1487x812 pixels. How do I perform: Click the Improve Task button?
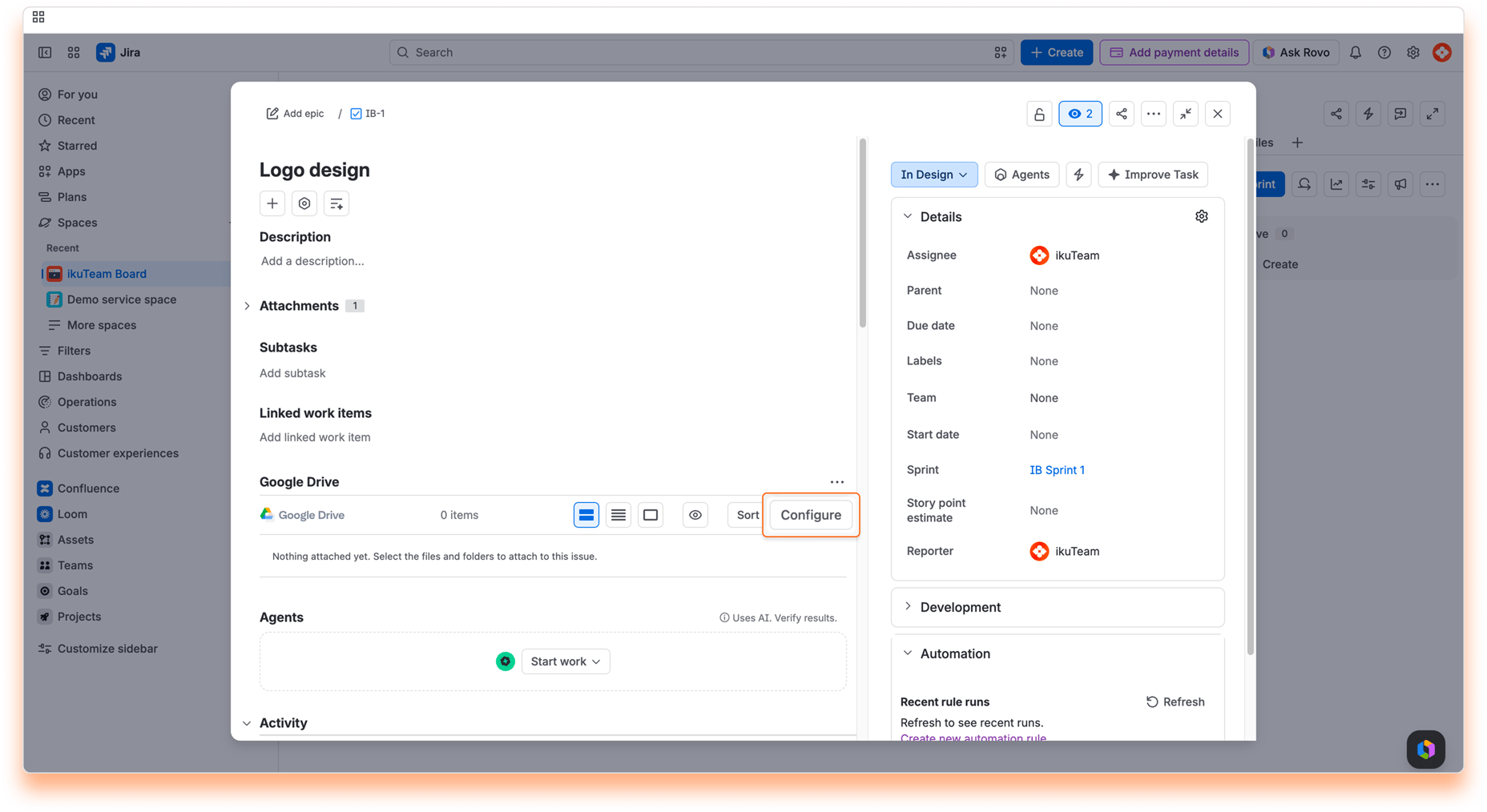(x=1153, y=175)
